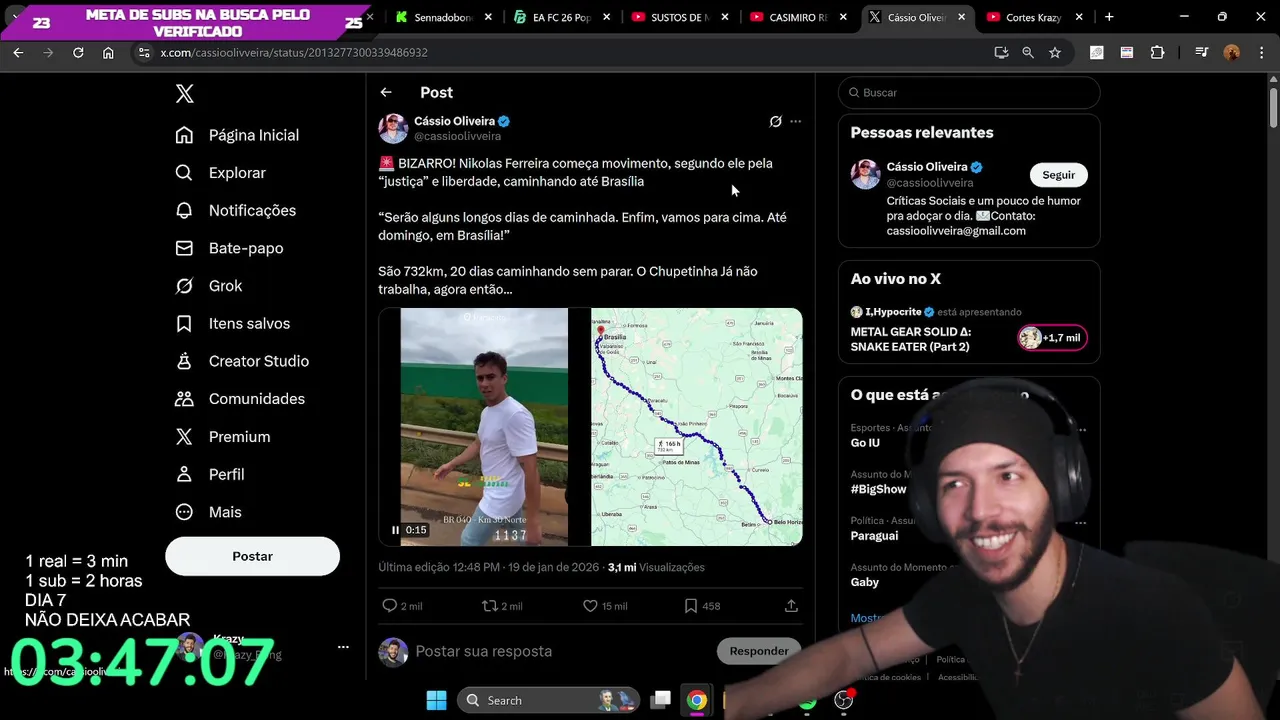Click Chrome's browser back arrow

[x=18, y=52]
